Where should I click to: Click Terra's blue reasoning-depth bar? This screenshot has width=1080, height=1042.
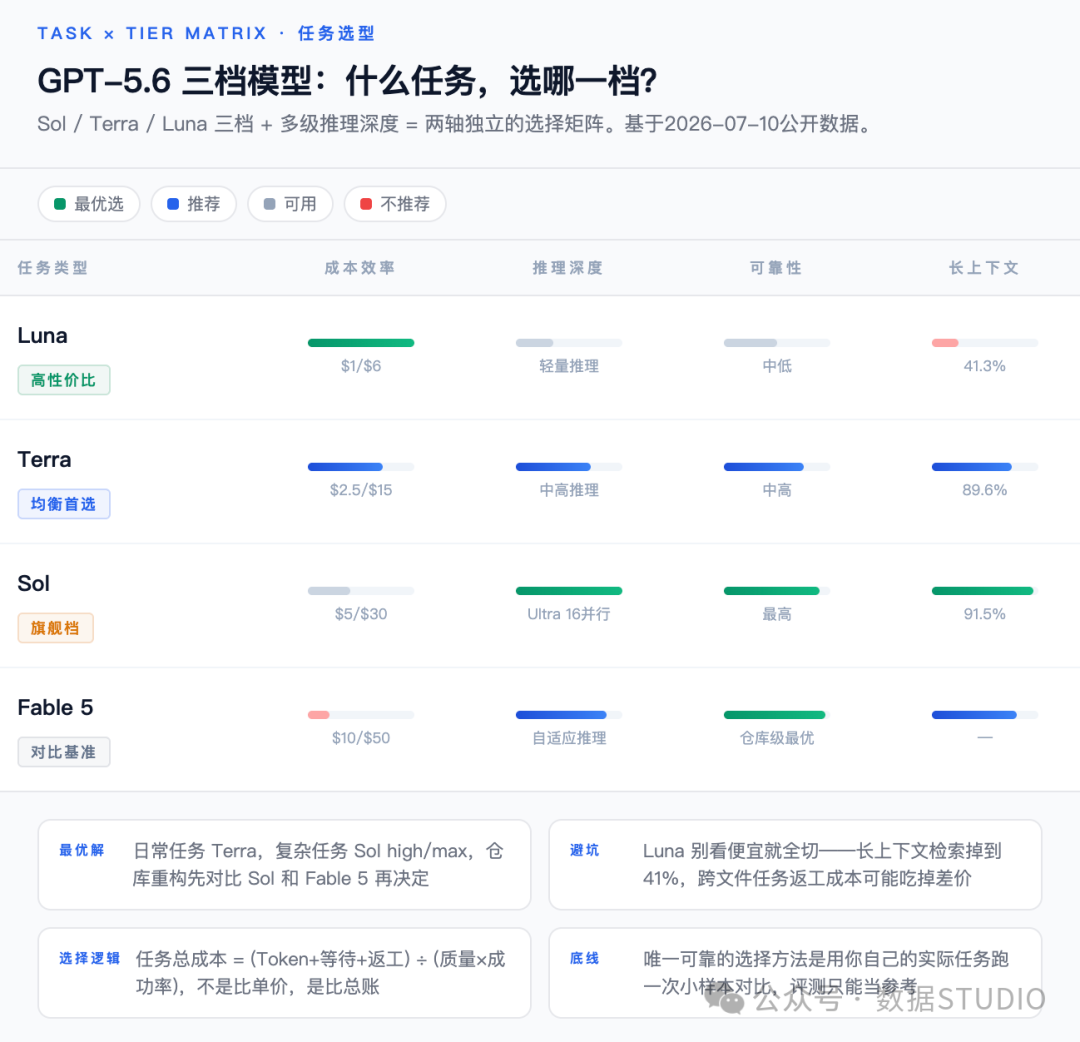pos(553,467)
